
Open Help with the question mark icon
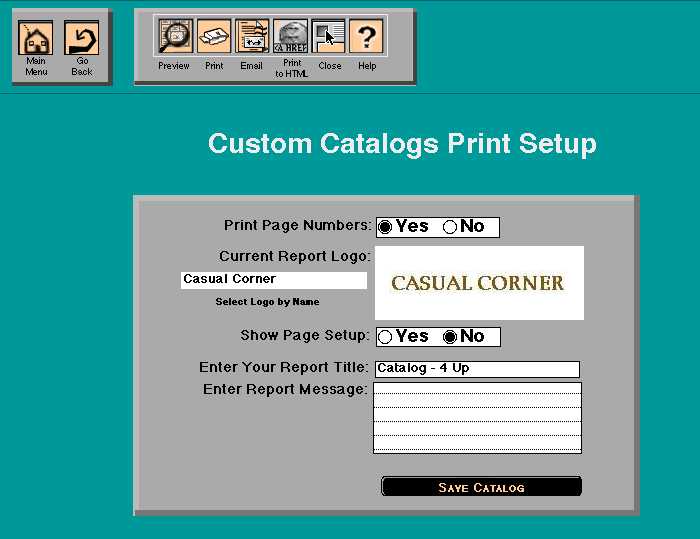[x=367, y=37]
